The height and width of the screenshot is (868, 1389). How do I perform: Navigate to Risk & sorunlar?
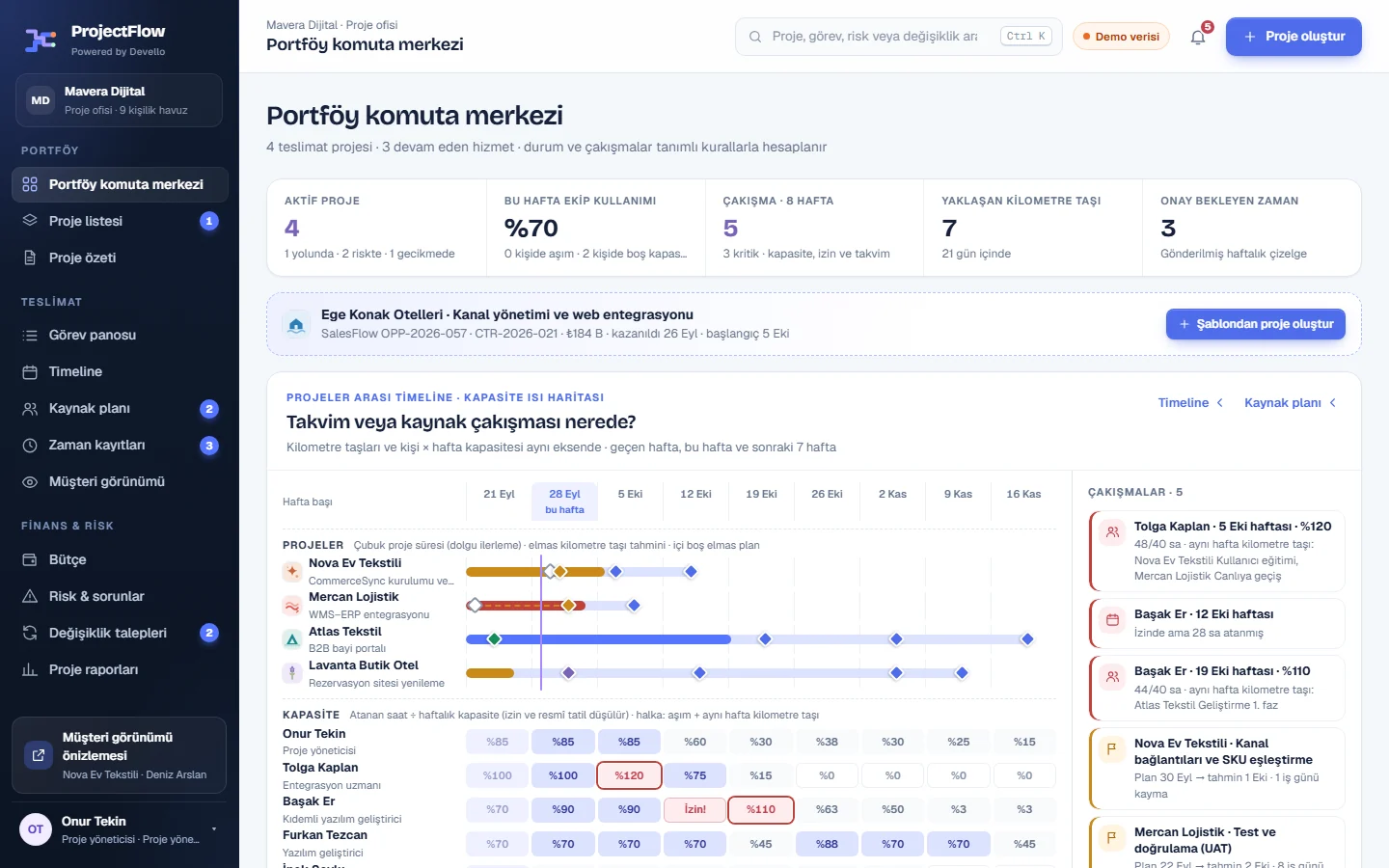120,596
